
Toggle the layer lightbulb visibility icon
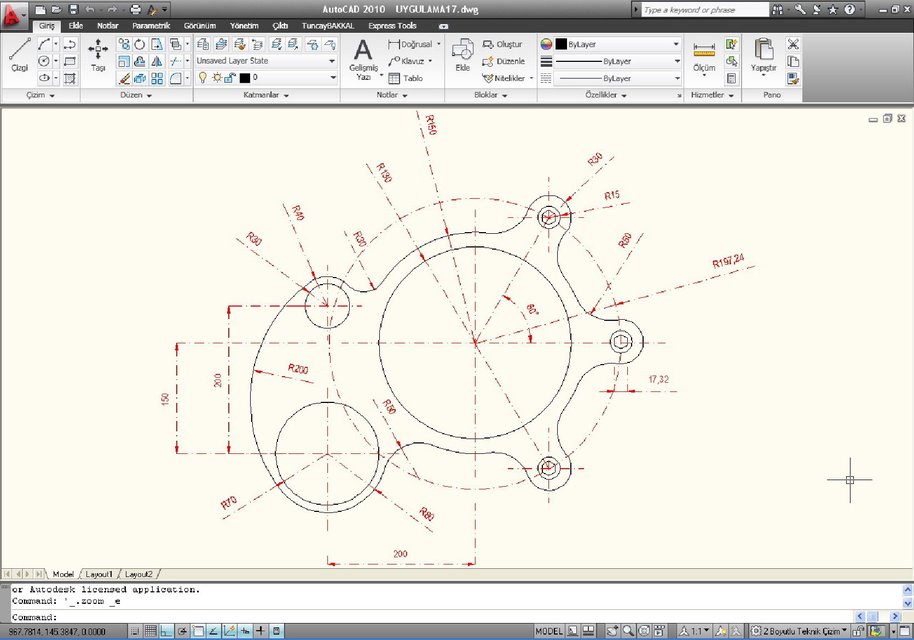pos(202,75)
